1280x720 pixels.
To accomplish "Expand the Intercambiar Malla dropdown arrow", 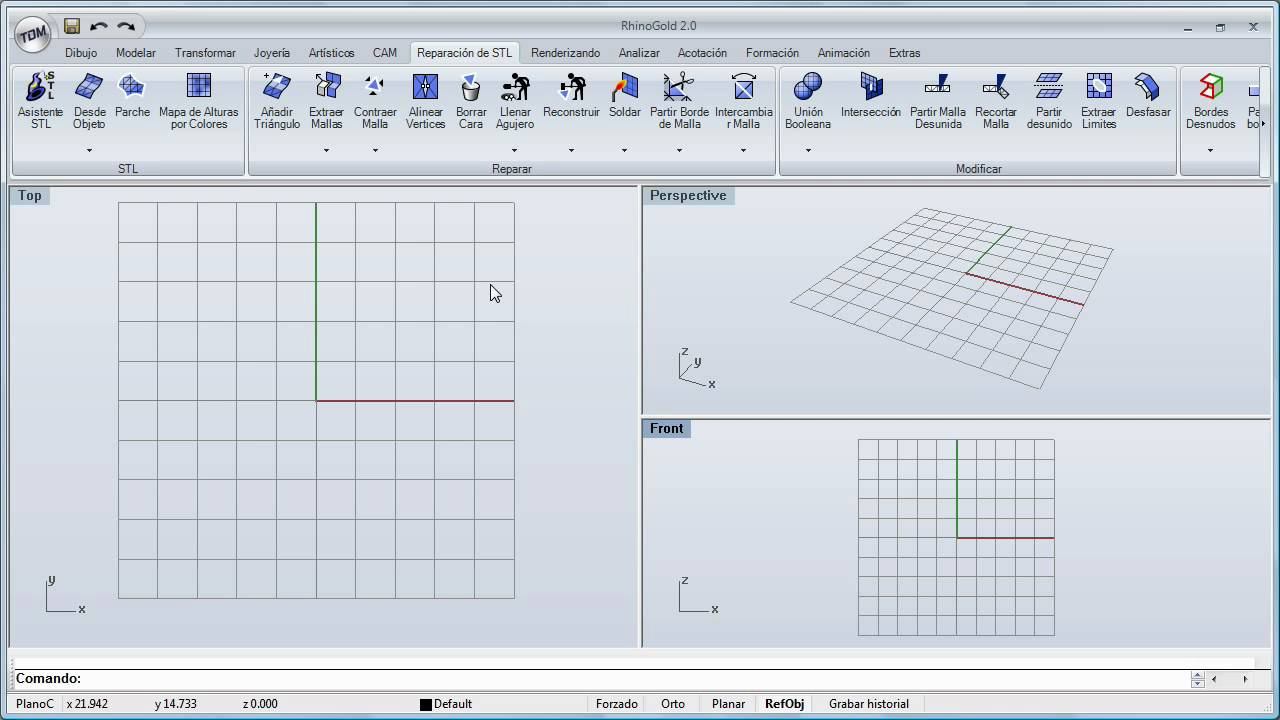I will [x=743, y=150].
